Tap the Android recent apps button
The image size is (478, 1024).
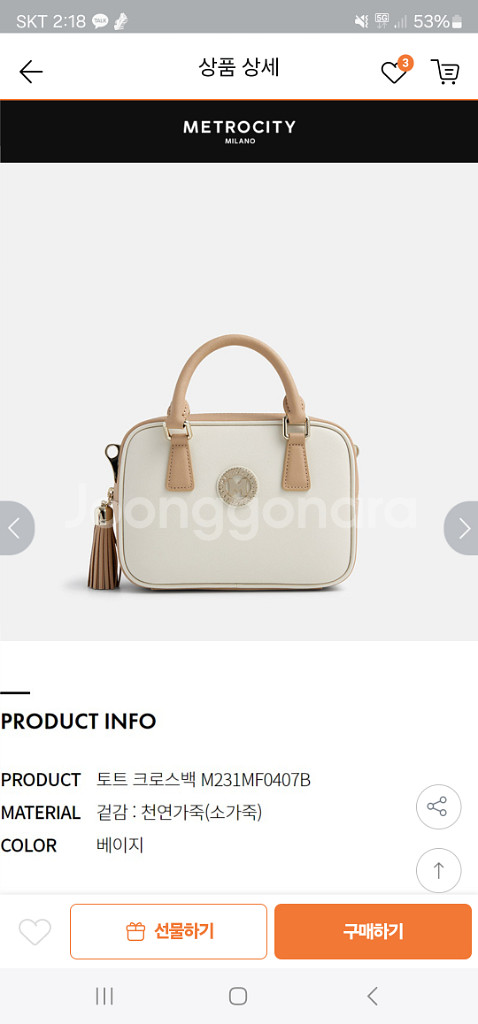(x=104, y=996)
